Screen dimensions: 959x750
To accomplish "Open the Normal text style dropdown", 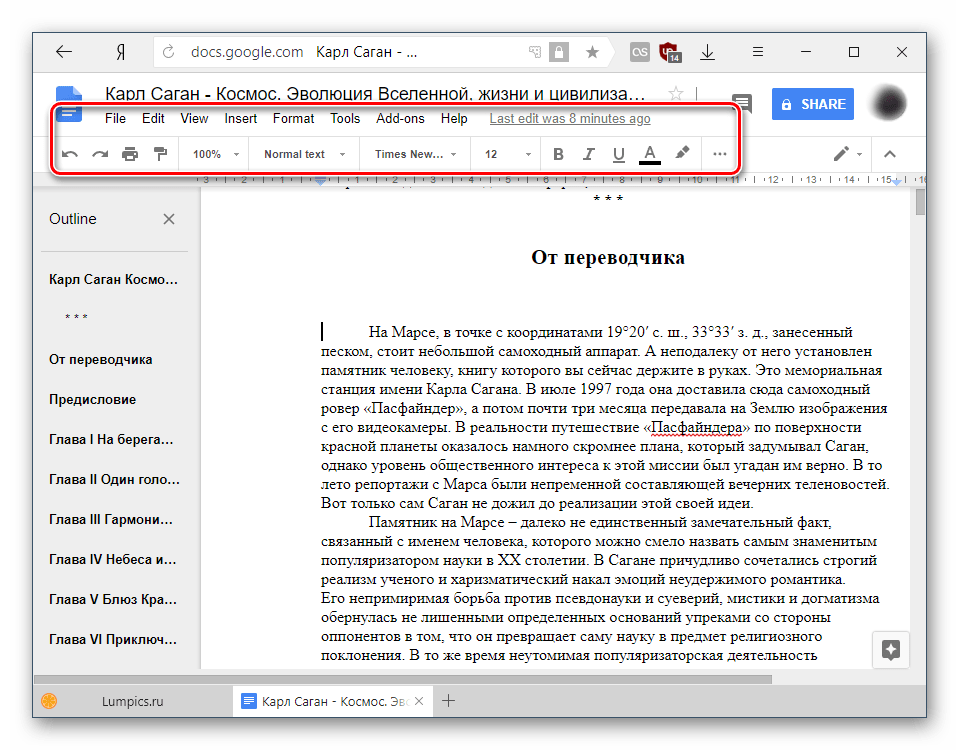I will pyautogui.click(x=305, y=154).
